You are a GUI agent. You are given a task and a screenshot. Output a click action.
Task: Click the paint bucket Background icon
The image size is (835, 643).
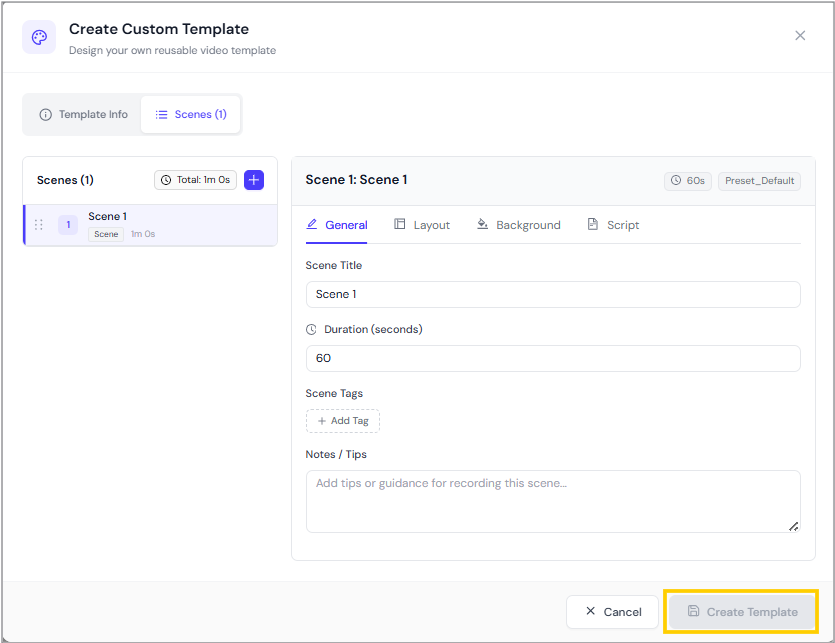(x=483, y=225)
